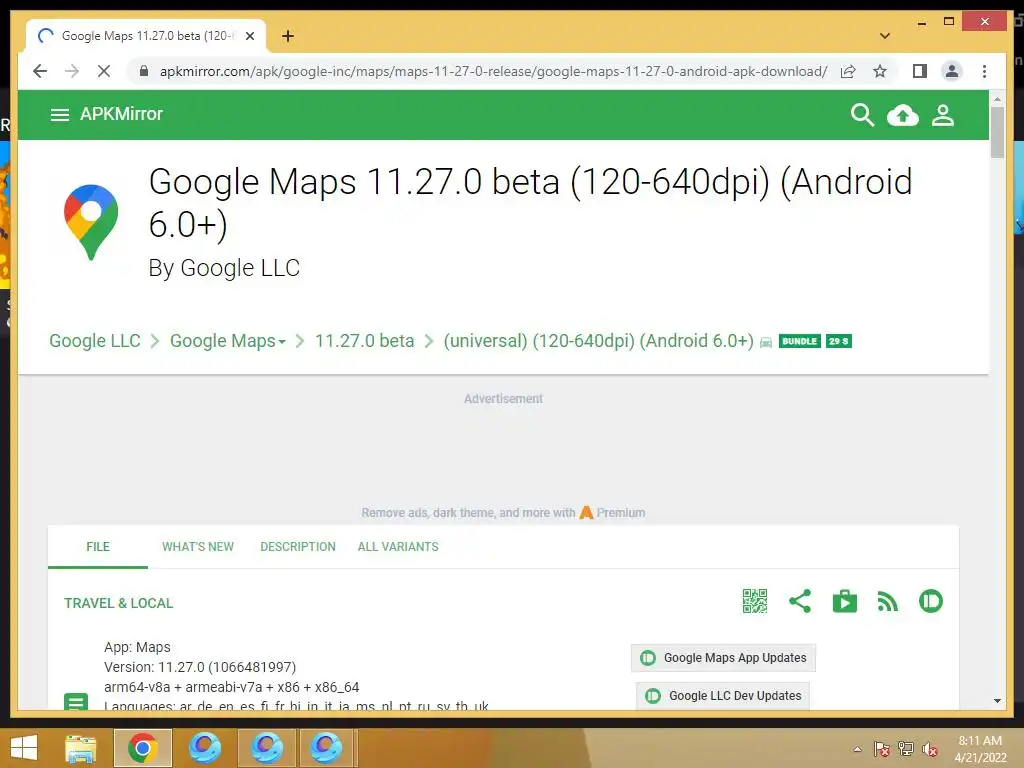Switch to the DESCRIPTION tab

[x=298, y=547]
